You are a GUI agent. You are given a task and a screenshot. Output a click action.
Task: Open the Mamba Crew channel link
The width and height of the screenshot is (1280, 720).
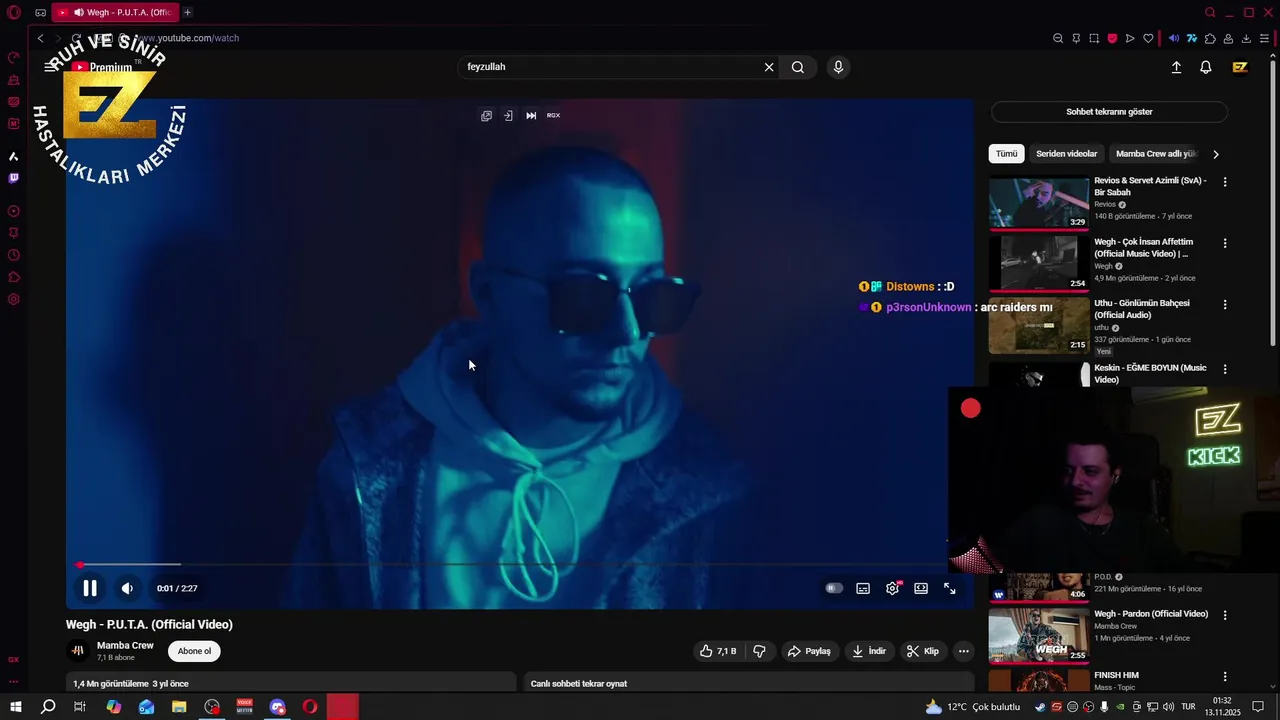point(125,645)
